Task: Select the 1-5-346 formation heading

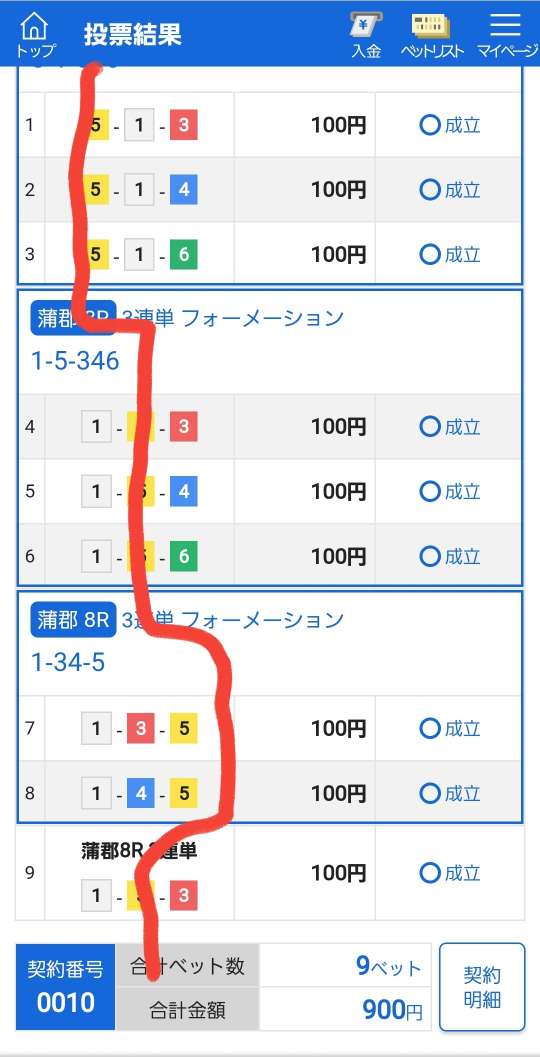Action: click(76, 361)
